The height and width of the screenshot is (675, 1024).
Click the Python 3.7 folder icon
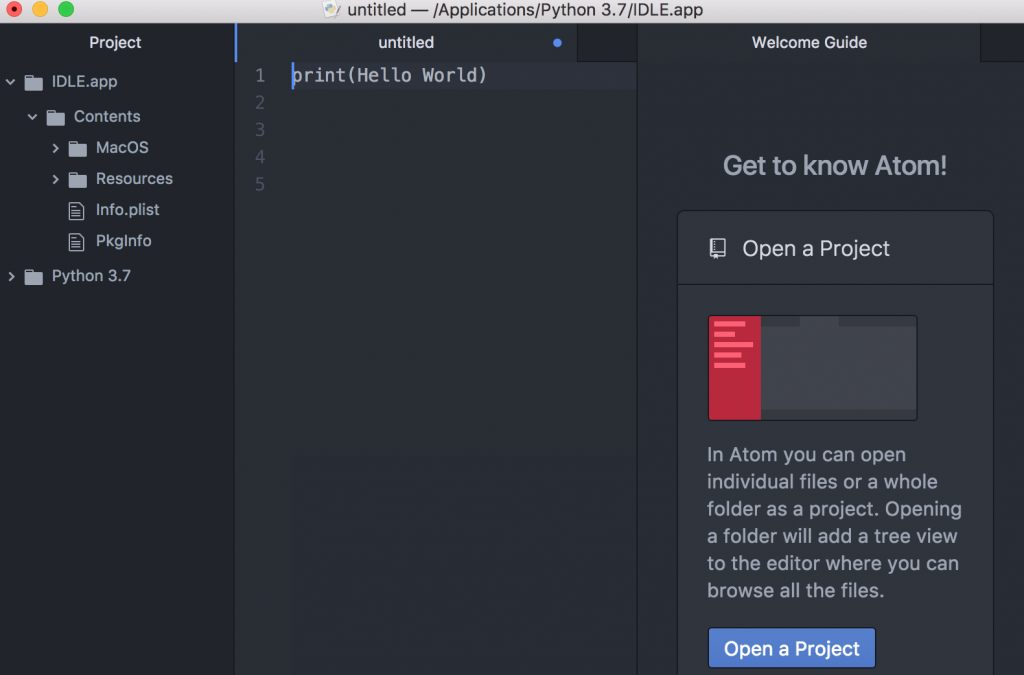pyautogui.click(x=33, y=277)
